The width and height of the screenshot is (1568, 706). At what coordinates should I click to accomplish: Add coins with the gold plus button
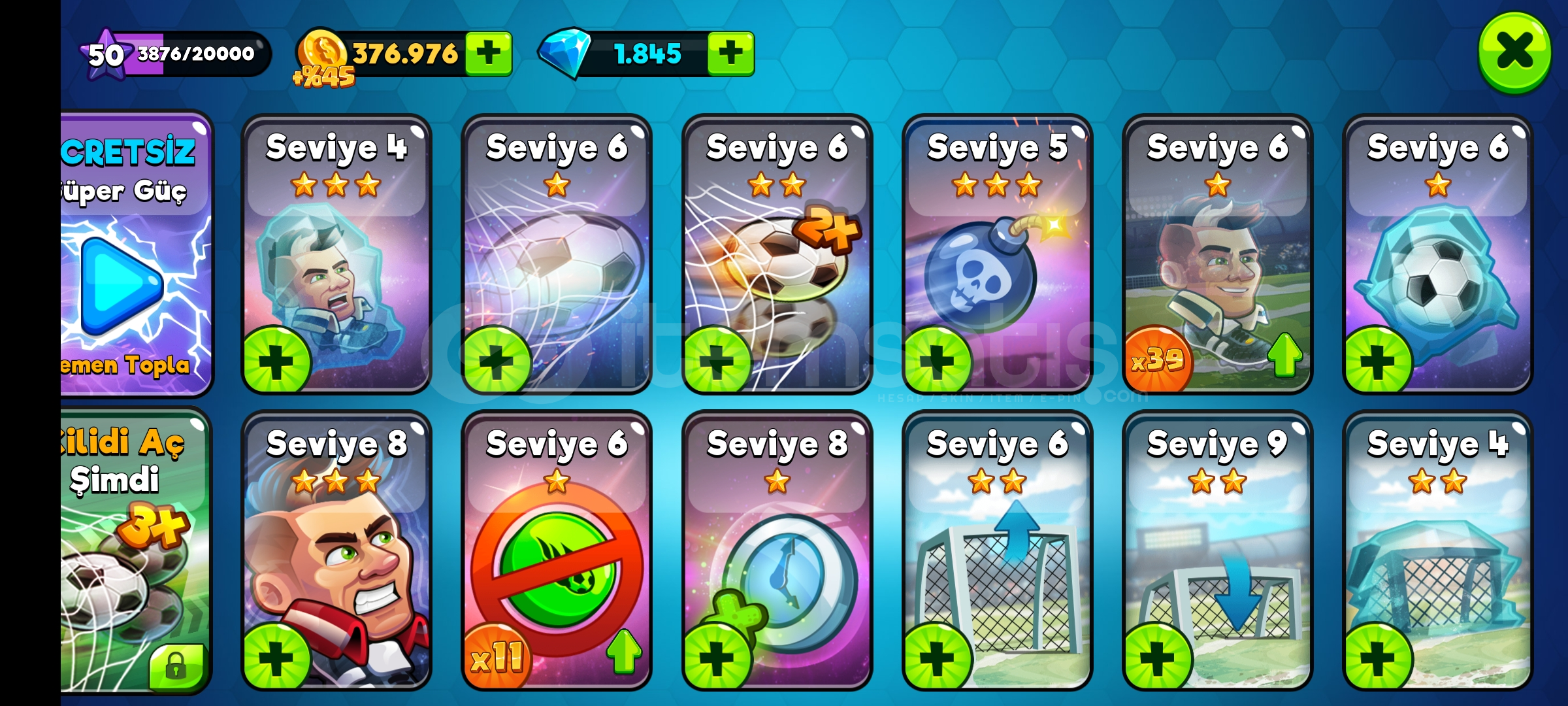[x=488, y=53]
